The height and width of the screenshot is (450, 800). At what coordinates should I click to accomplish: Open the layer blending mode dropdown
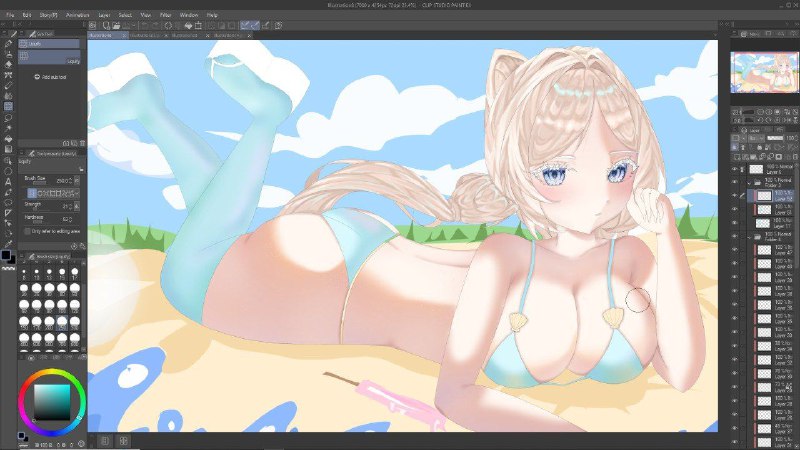click(756, 138)
